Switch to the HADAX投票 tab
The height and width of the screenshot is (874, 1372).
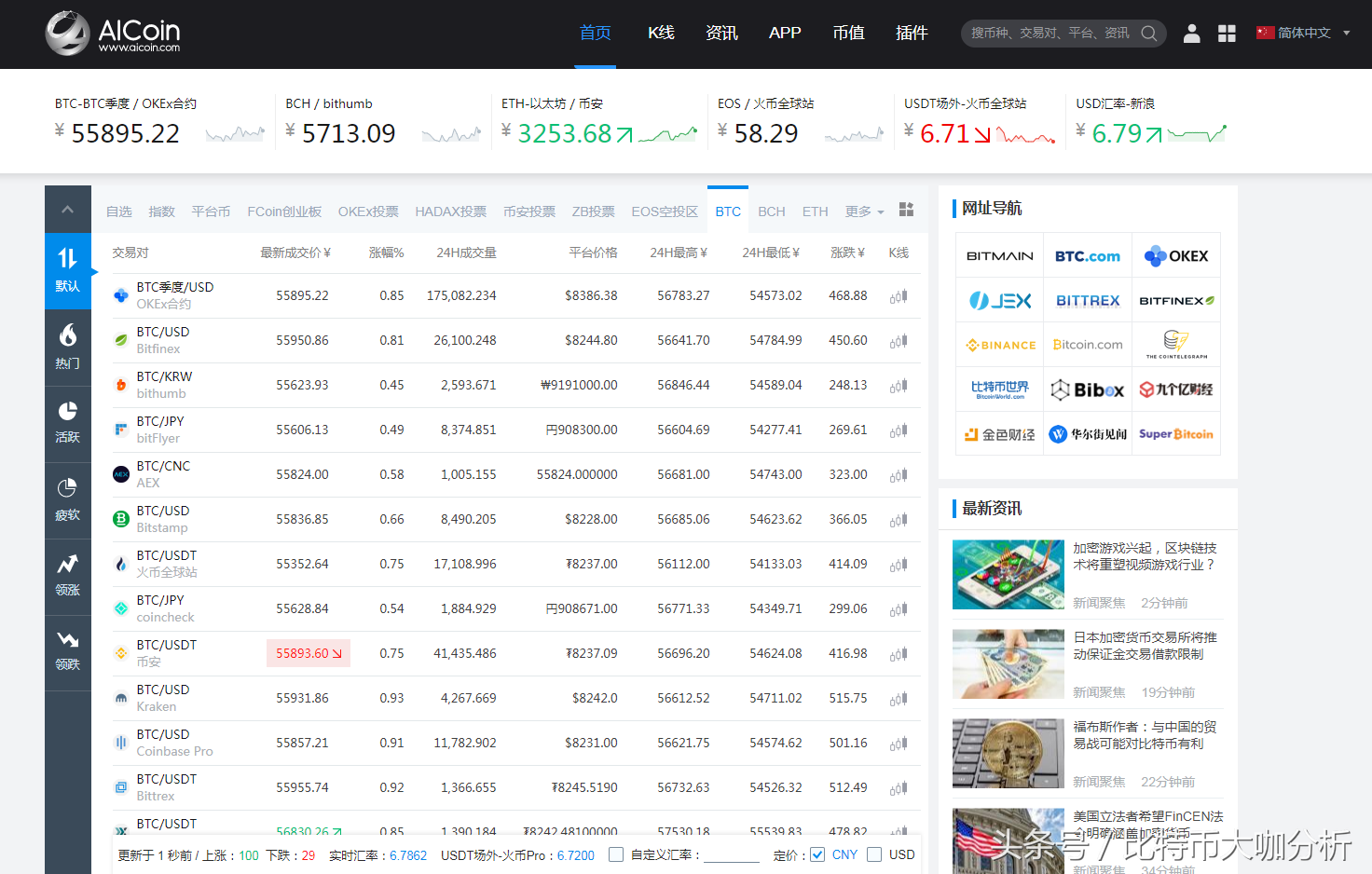pos(451,212)
